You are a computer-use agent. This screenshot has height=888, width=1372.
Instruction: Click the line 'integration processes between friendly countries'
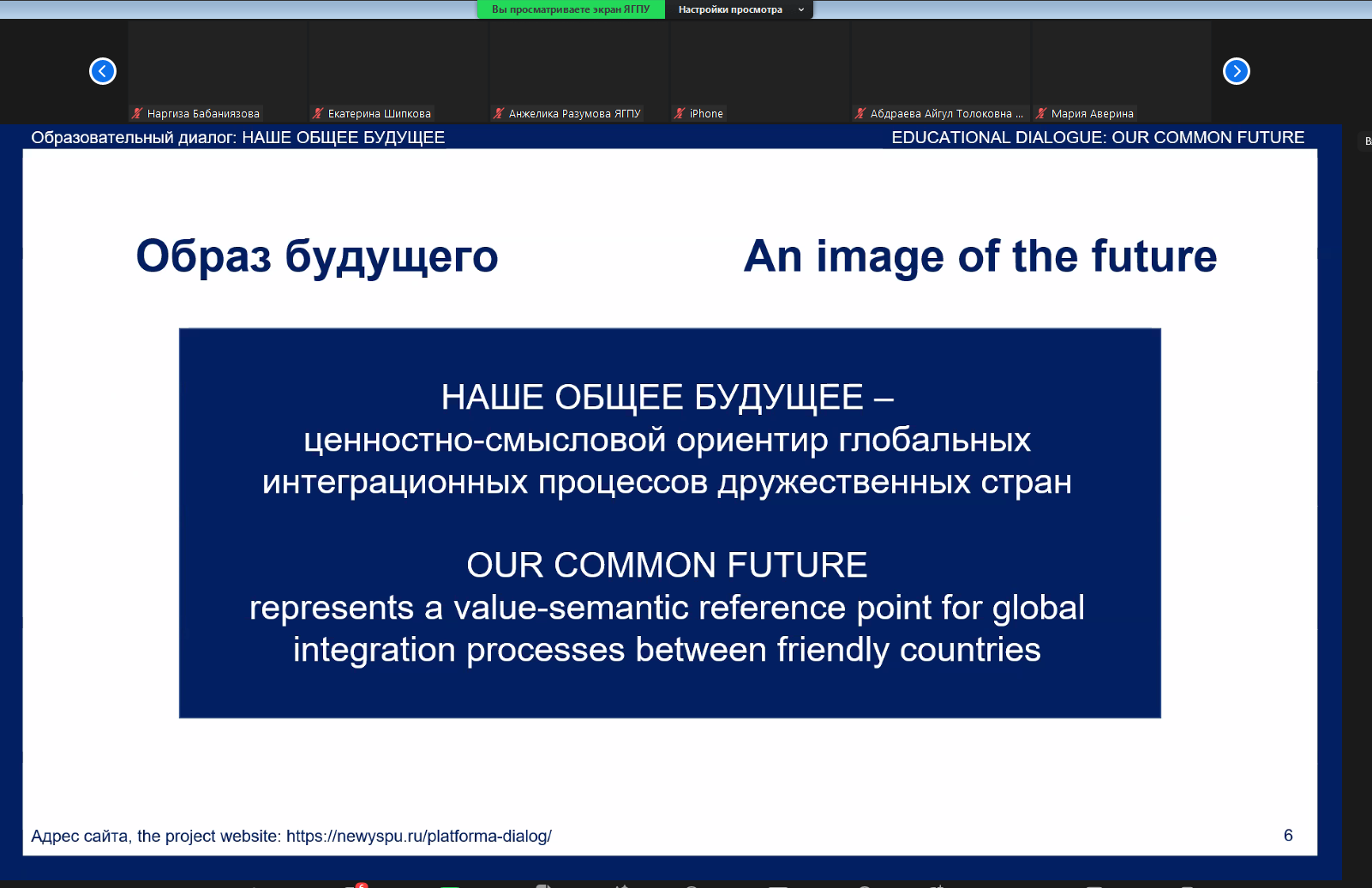pos(667,650)
